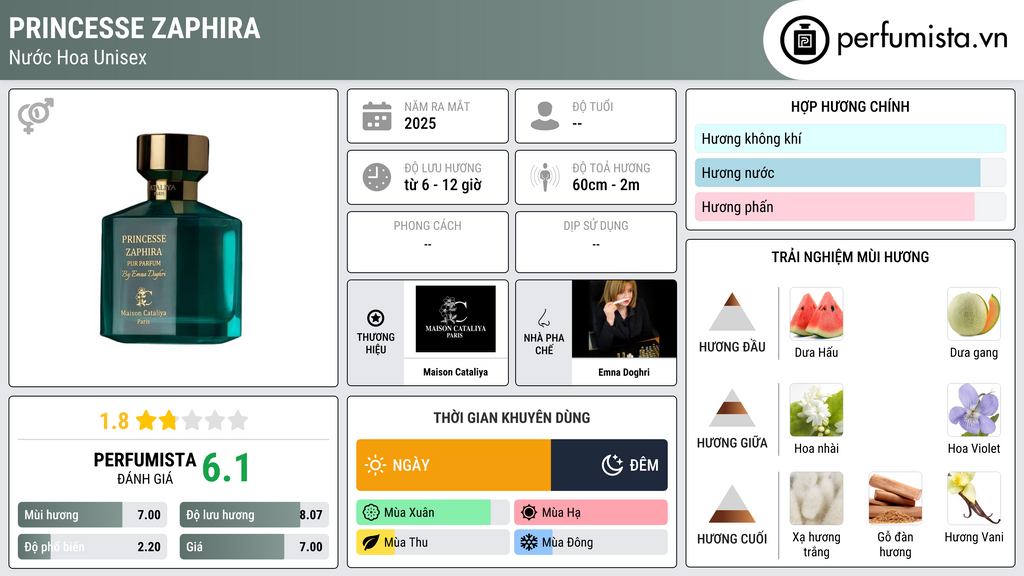Click the snowflake icon for Mùa Đông
This screenshot has height=576, width=1024.
(529, 542)
